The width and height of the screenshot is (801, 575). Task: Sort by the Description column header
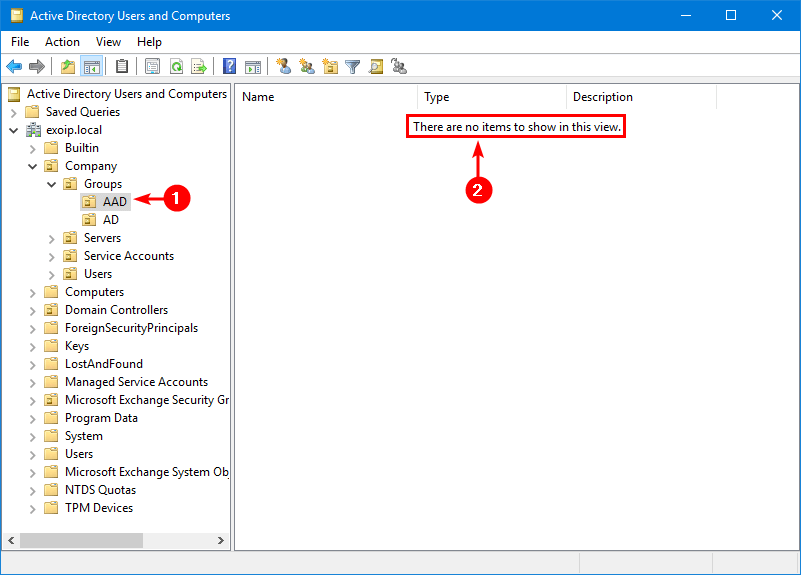642,97
